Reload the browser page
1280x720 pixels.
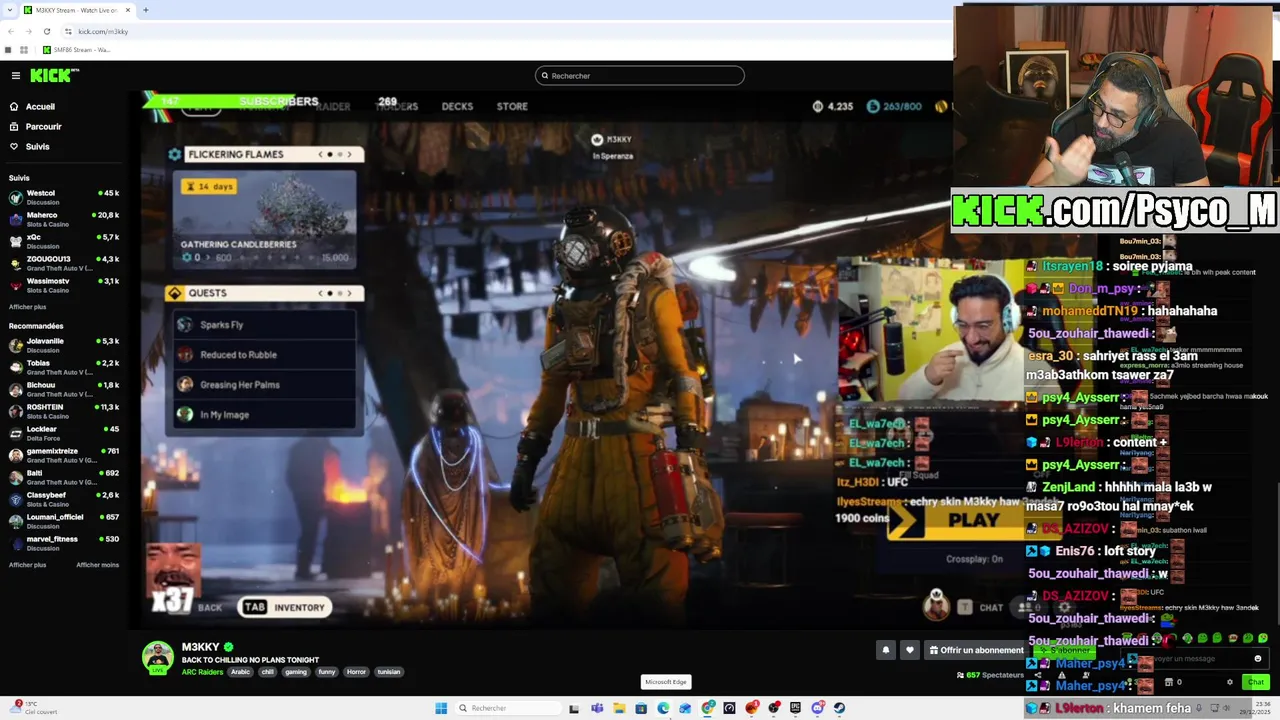pyautogui.click(x=46, y=31)
